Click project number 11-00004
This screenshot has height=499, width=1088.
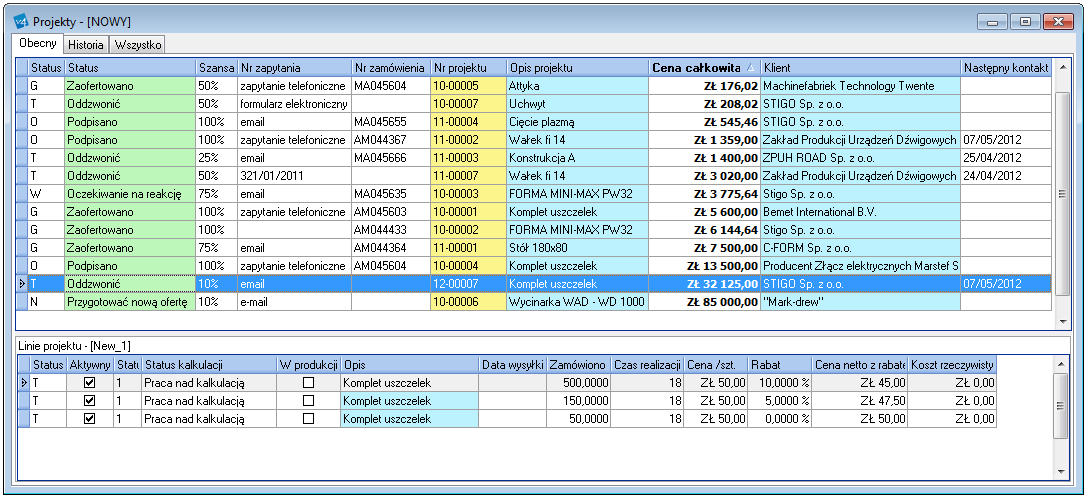468,121
